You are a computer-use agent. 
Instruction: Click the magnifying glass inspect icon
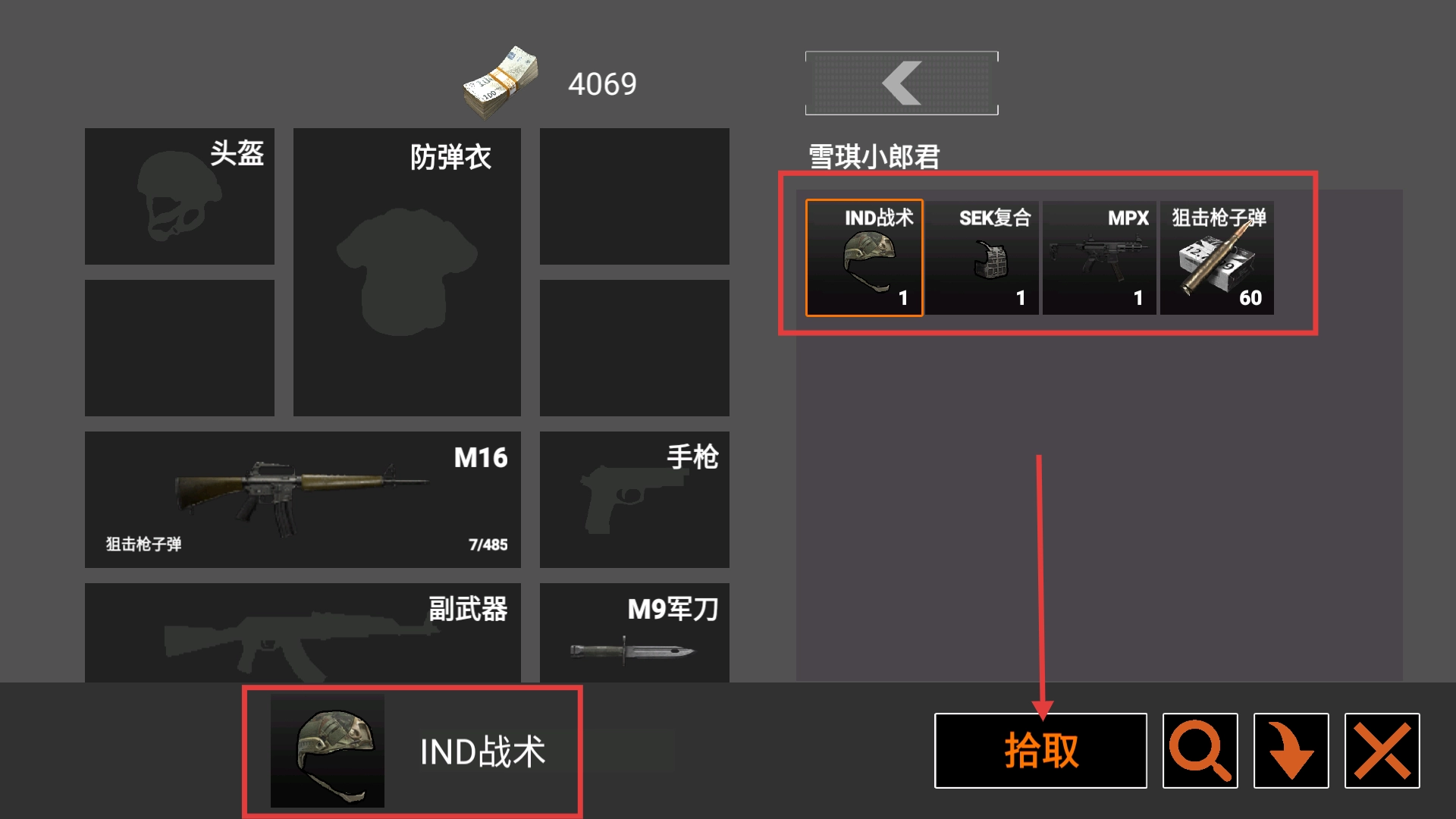(x=1200, y=750)
